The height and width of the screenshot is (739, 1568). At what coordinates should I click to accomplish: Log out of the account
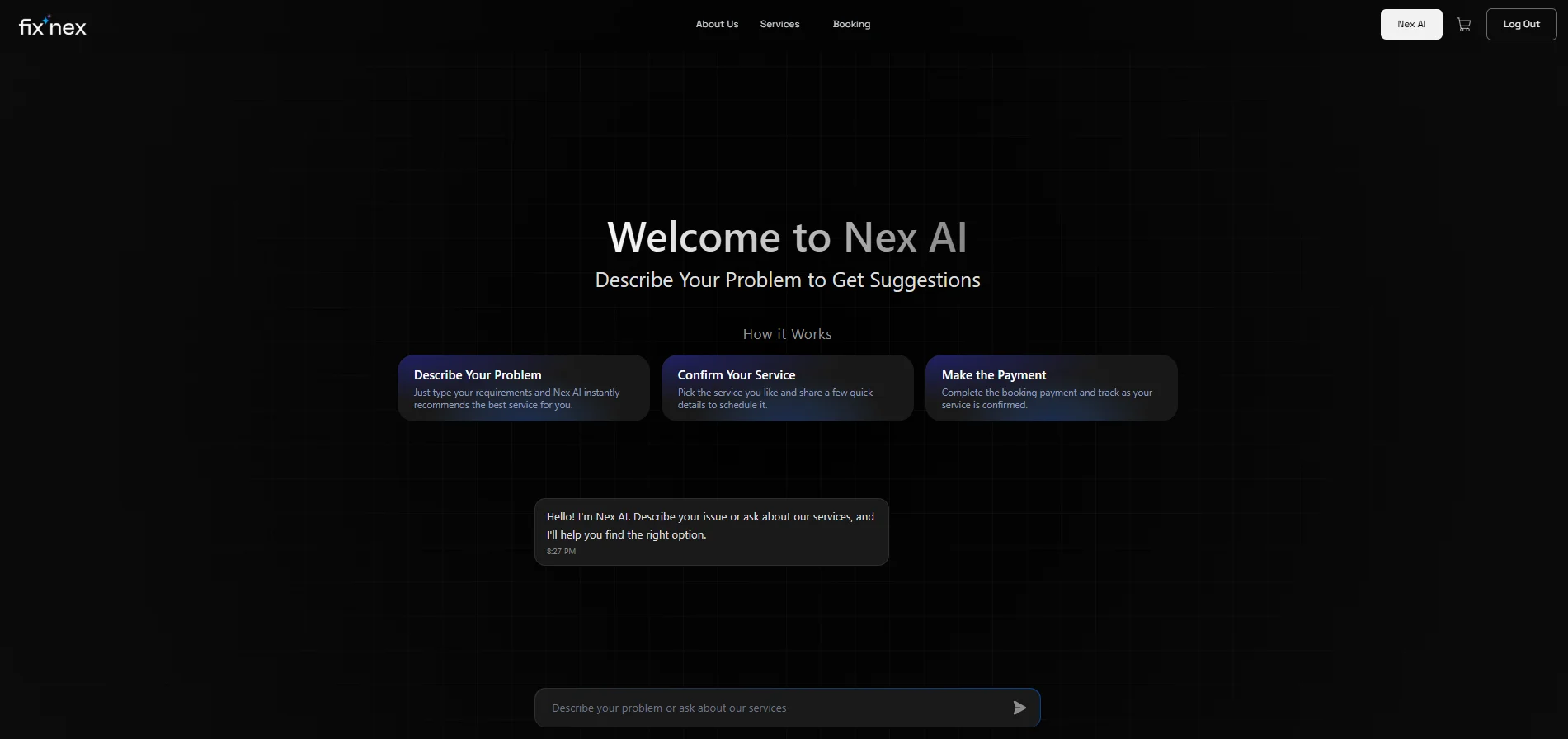(x=1520, y=25)
